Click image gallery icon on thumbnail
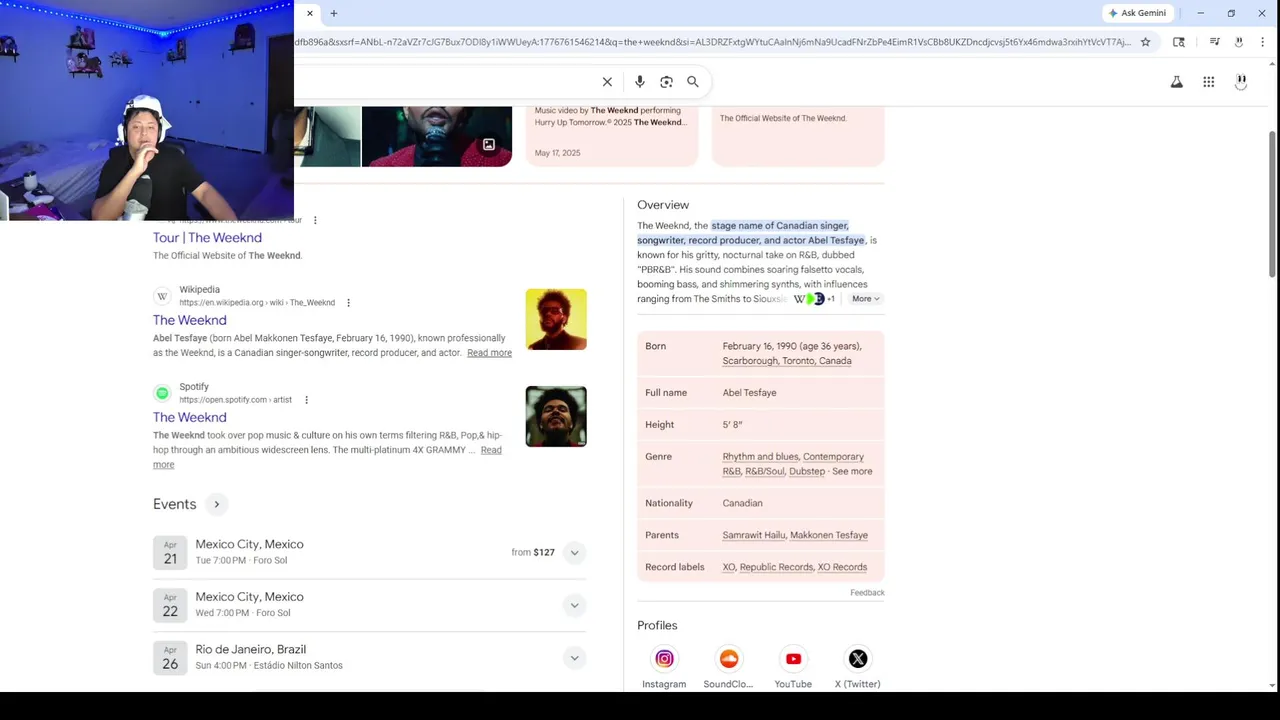1280x720 pixels. point(489,145)
